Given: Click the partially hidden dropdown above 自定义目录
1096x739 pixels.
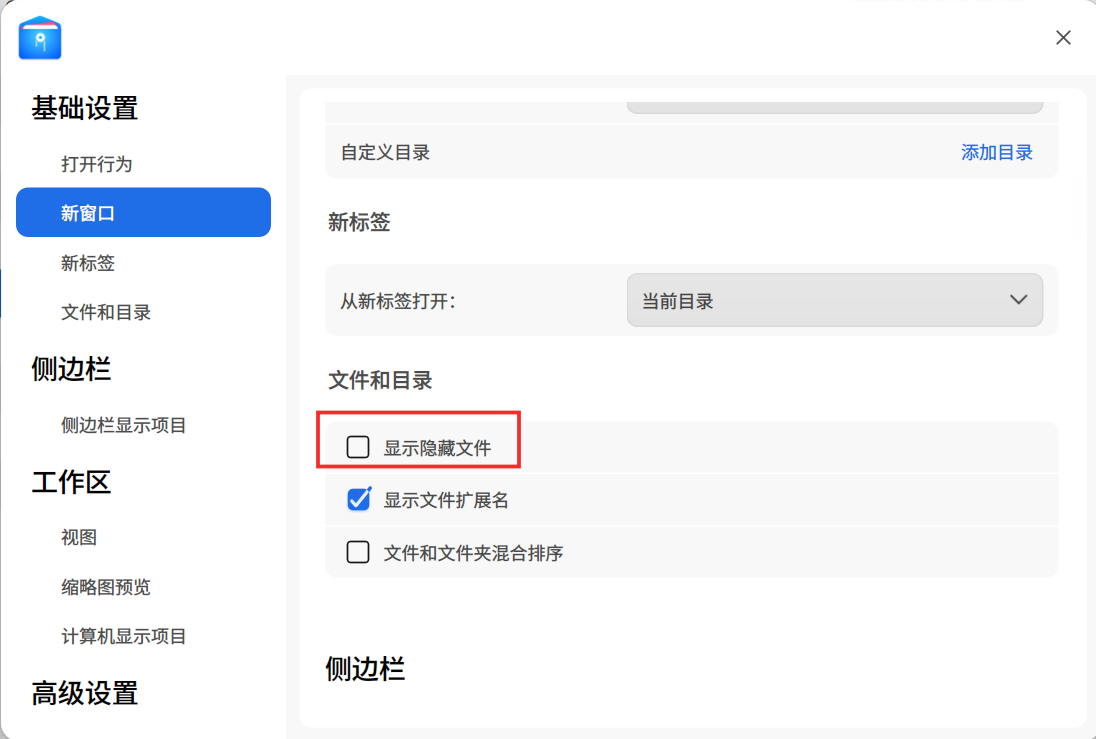Looking at the screenshot, I should coord(834,106).
